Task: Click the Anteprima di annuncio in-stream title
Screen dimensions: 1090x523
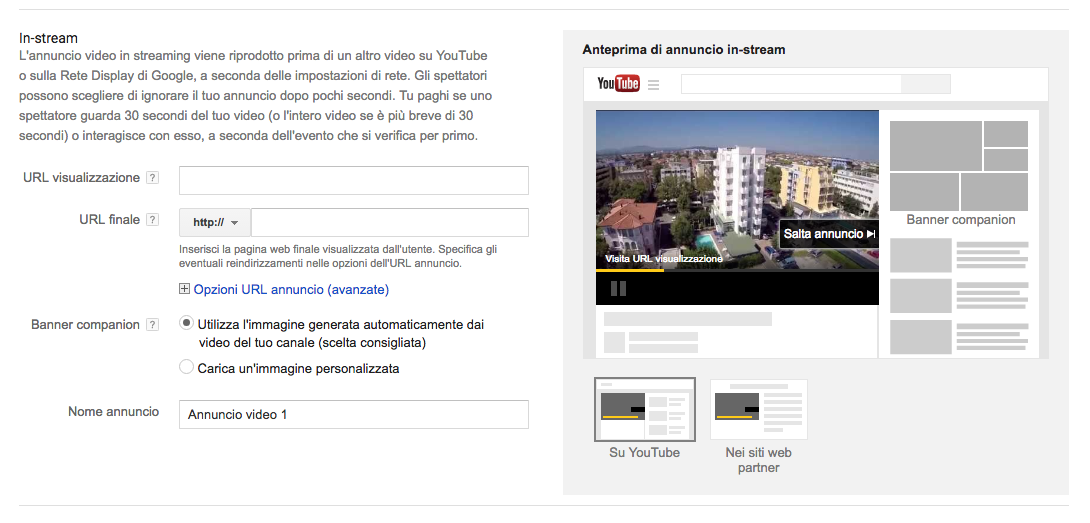Action: 684,50
